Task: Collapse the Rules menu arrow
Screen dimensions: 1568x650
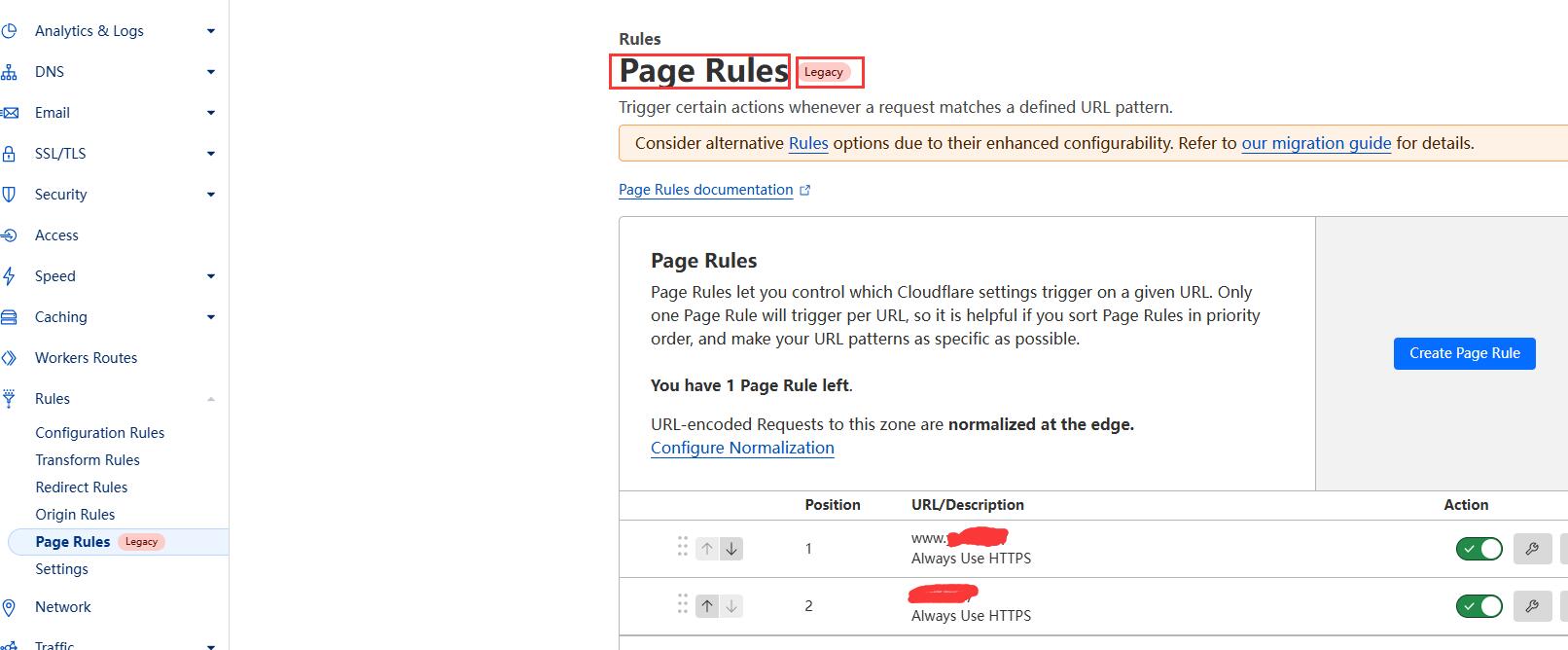Action: (x=211, y=399)
